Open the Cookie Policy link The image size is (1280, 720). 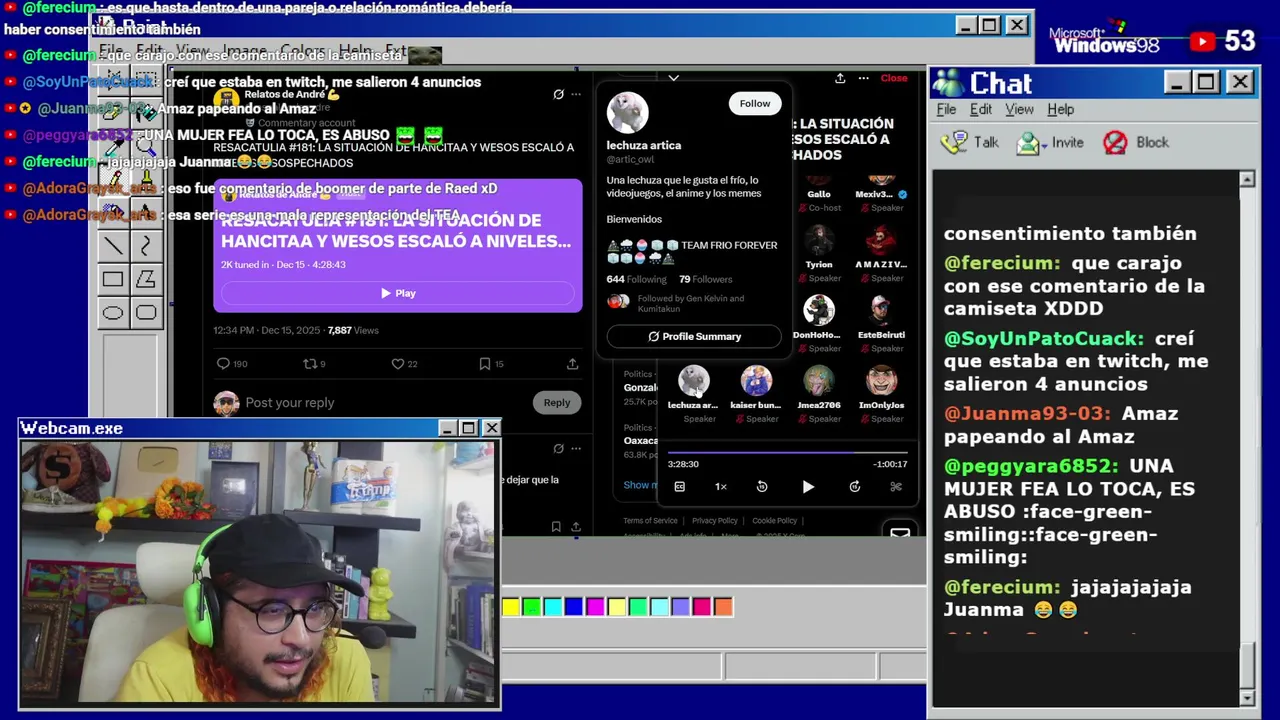pyautogui.click(x=775, y=521)
